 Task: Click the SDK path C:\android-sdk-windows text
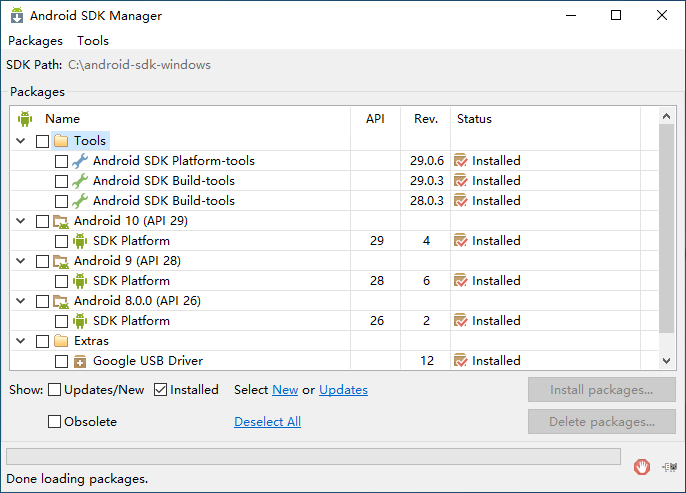[140, 65]
